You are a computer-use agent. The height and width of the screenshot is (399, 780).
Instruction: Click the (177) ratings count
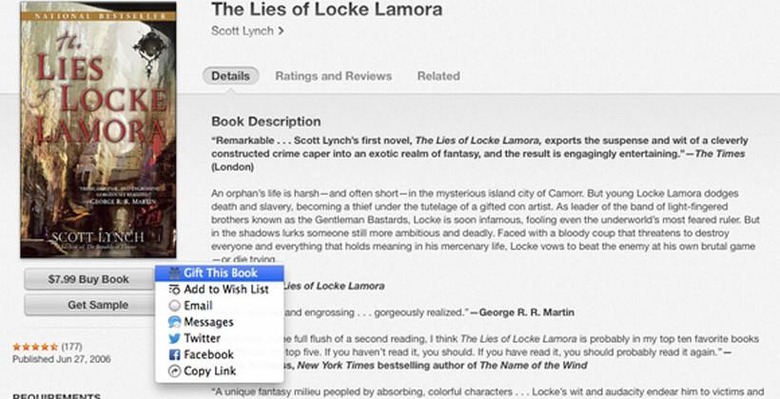pyautogui.click(x=72, y=347)
